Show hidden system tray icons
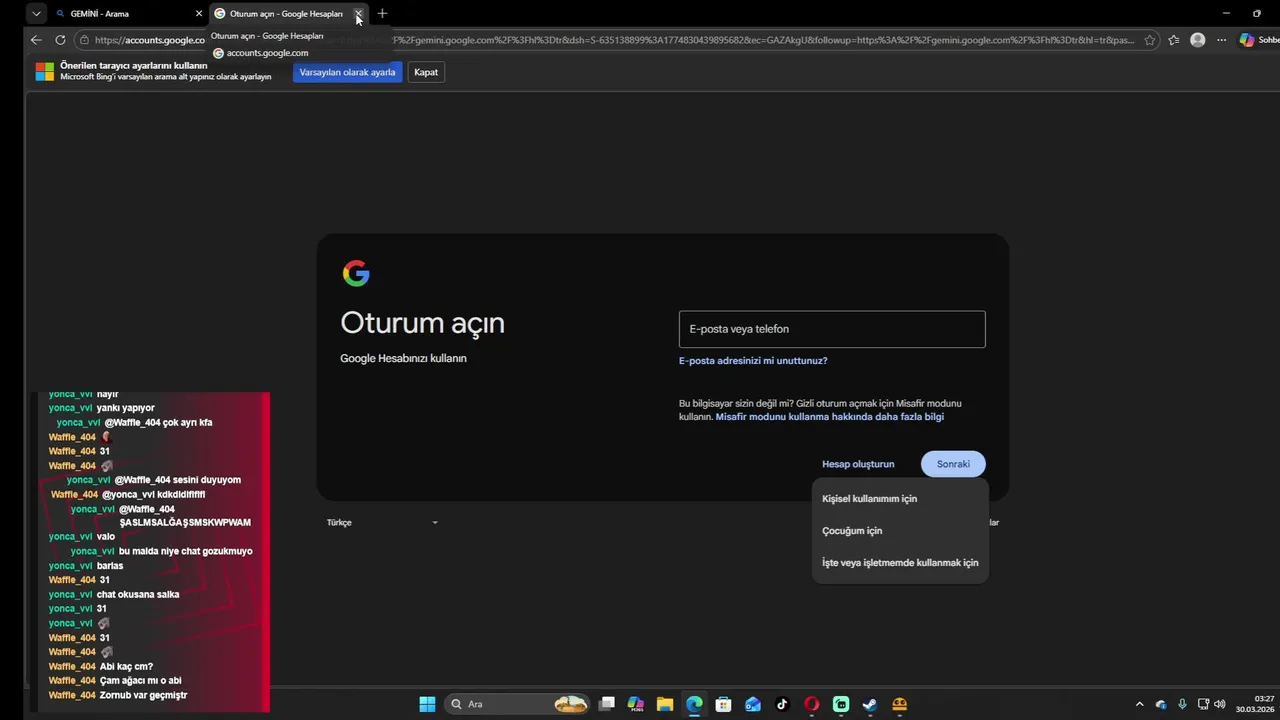This screenshot has height=720, width=1280. pos(1139,704)
